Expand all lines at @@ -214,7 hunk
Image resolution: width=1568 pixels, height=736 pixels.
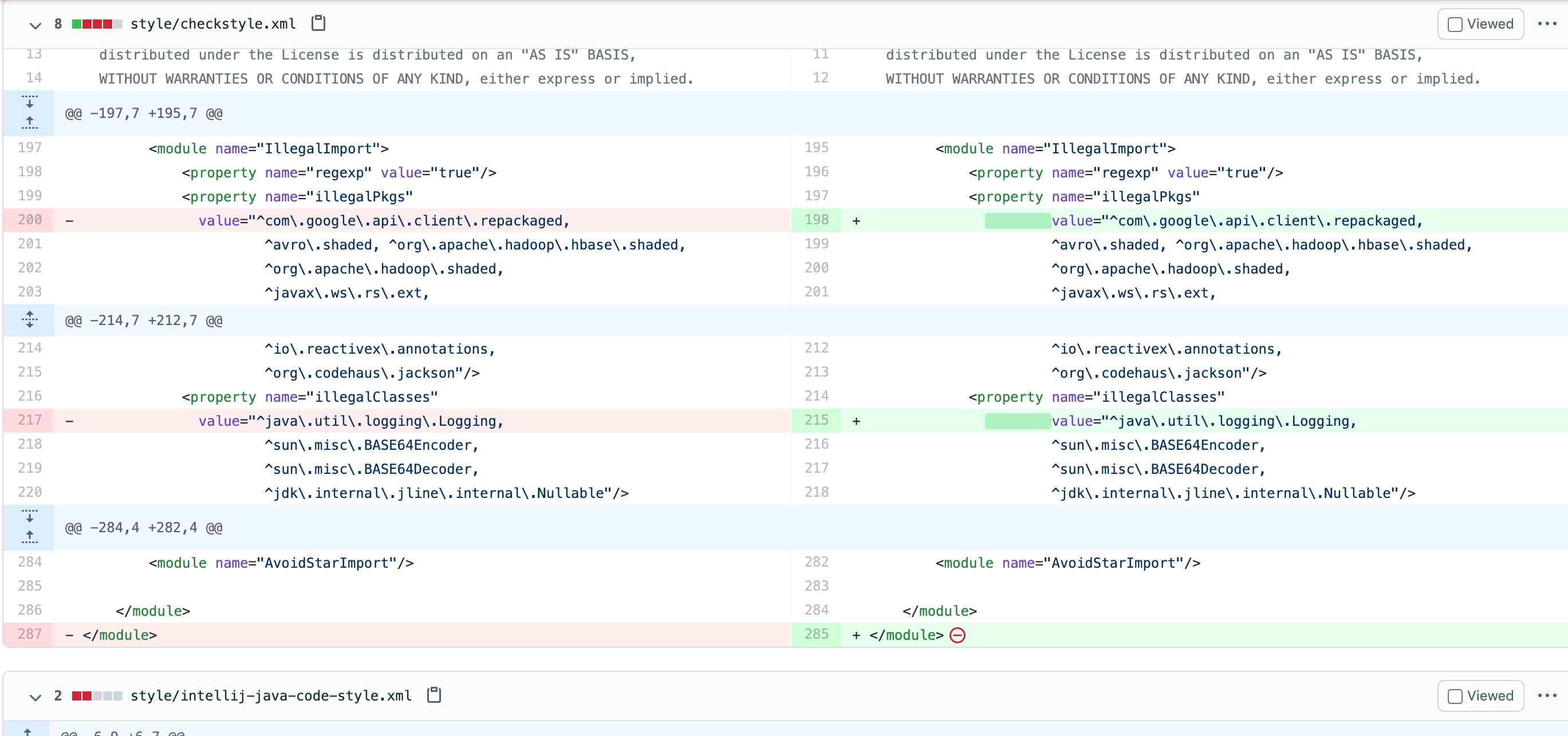coord(29,320)
